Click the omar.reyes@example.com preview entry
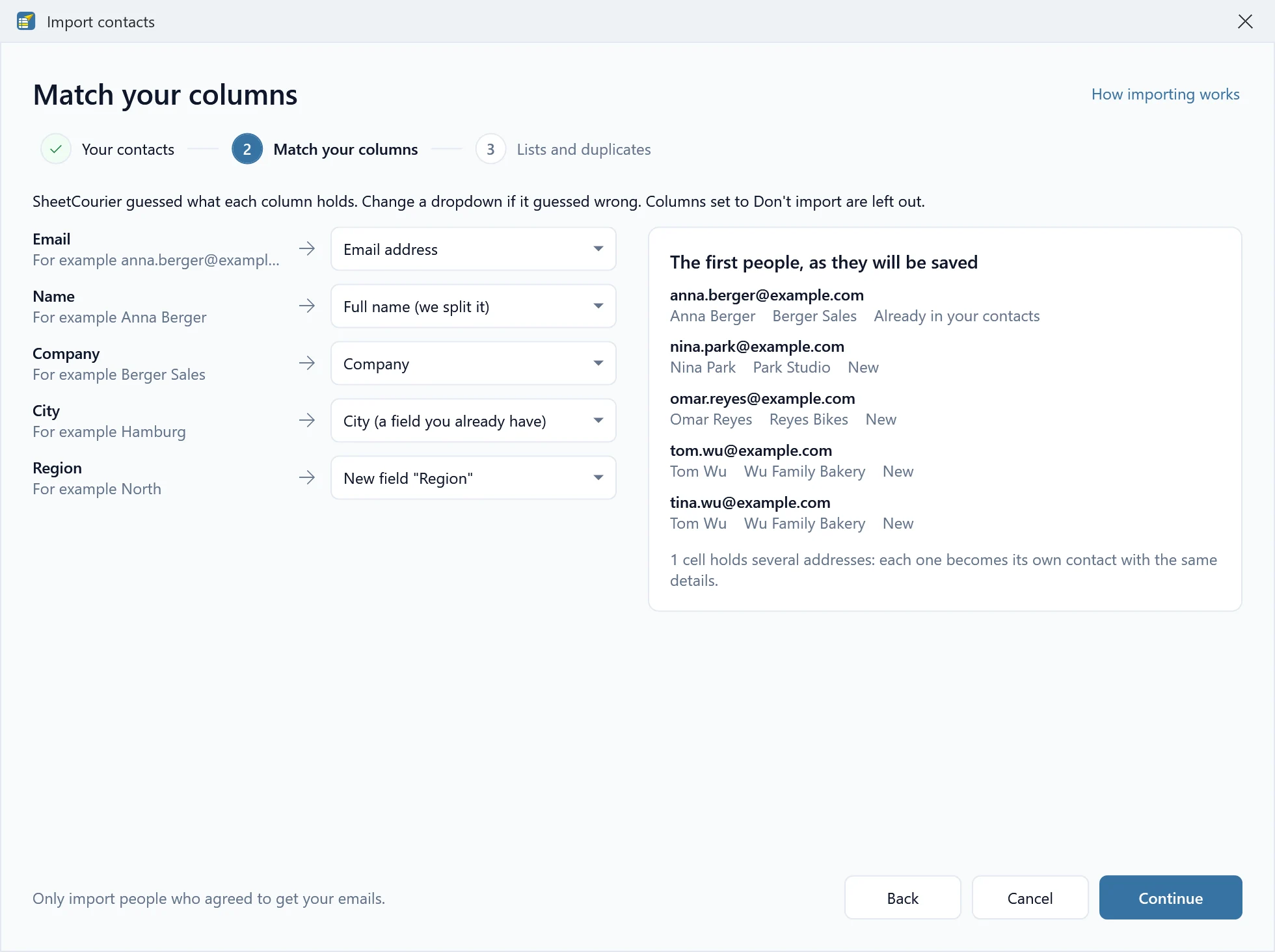 [762, 399]
